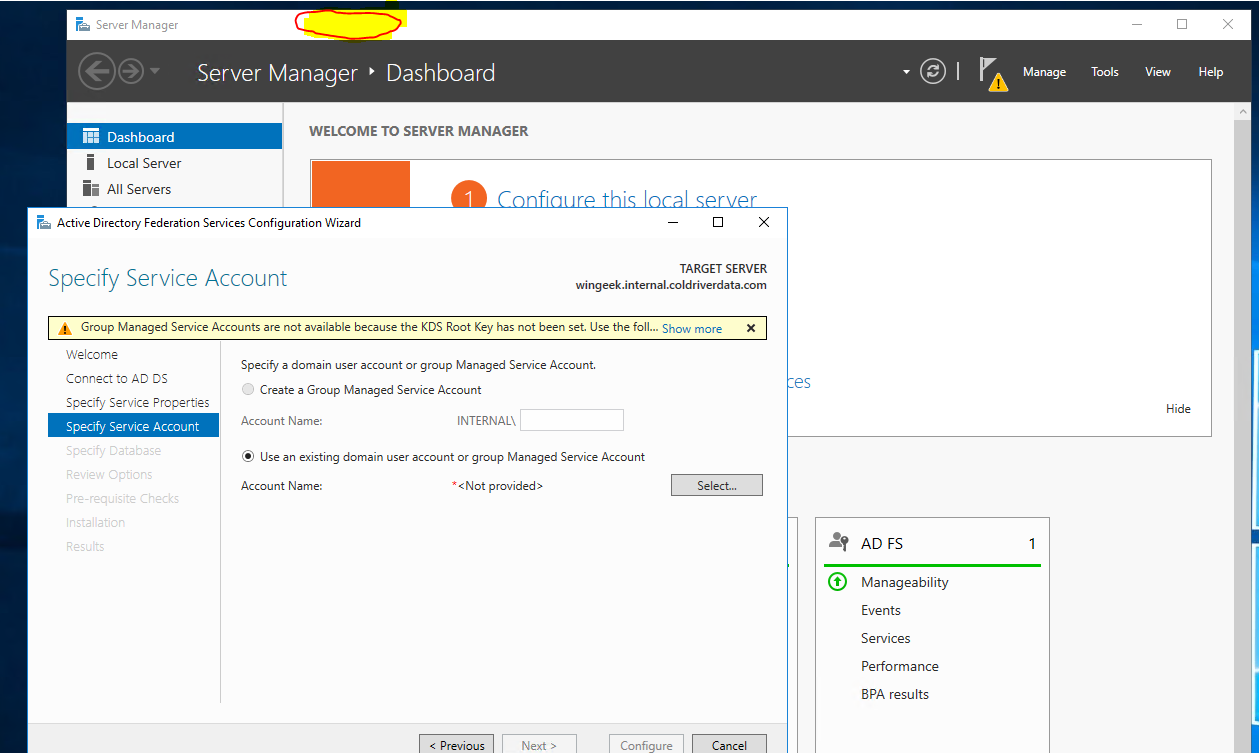Click the Account Name input field
The width and height of the screenshot is (1259, 753).
(x=571, y=421)
